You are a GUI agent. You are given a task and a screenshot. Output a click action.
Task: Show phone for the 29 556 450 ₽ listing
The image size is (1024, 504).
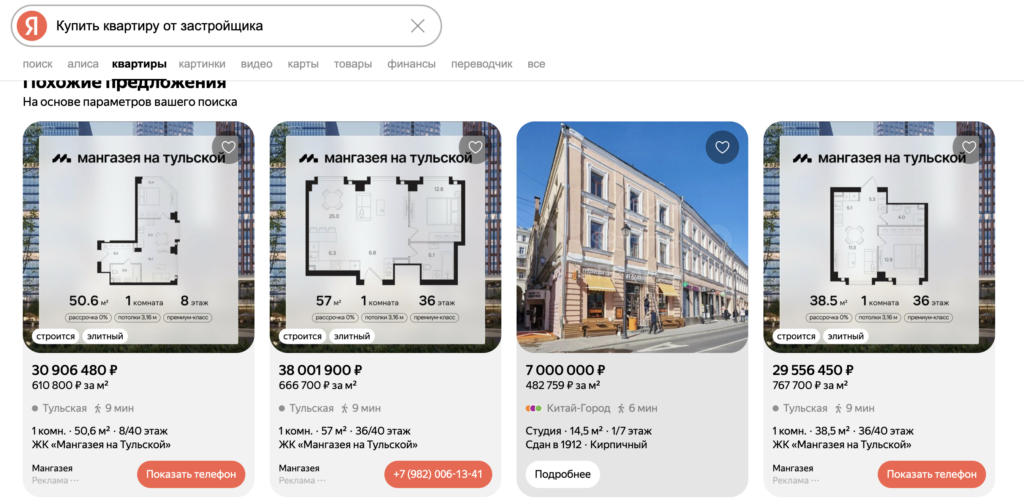click(931, 474)
